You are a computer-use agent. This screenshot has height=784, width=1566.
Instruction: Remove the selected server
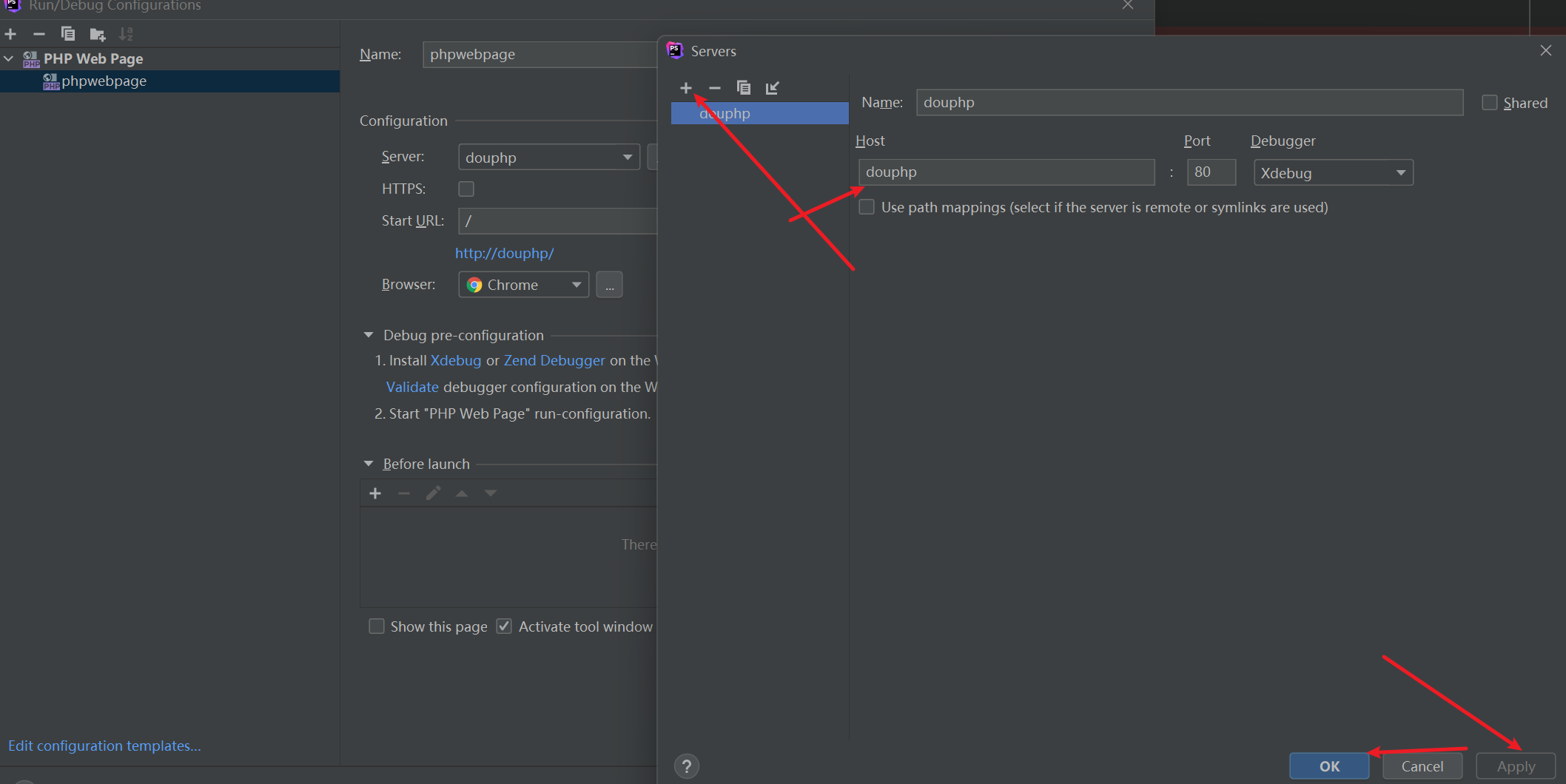point(714,88)
